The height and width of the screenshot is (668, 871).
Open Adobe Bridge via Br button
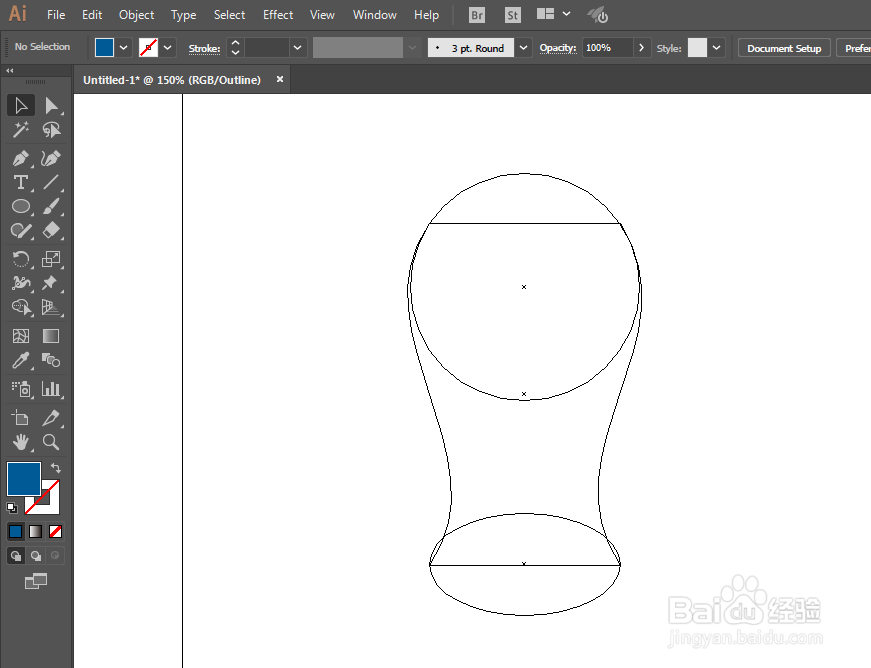[x=477, y=15]
